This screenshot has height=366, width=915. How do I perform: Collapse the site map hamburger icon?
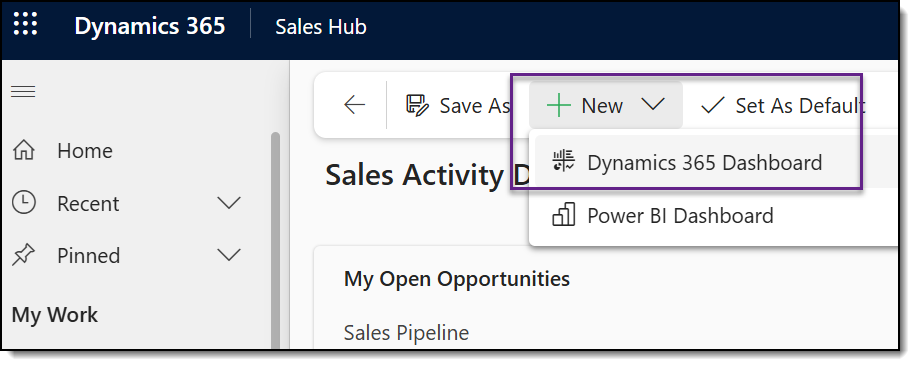(23, 92)
